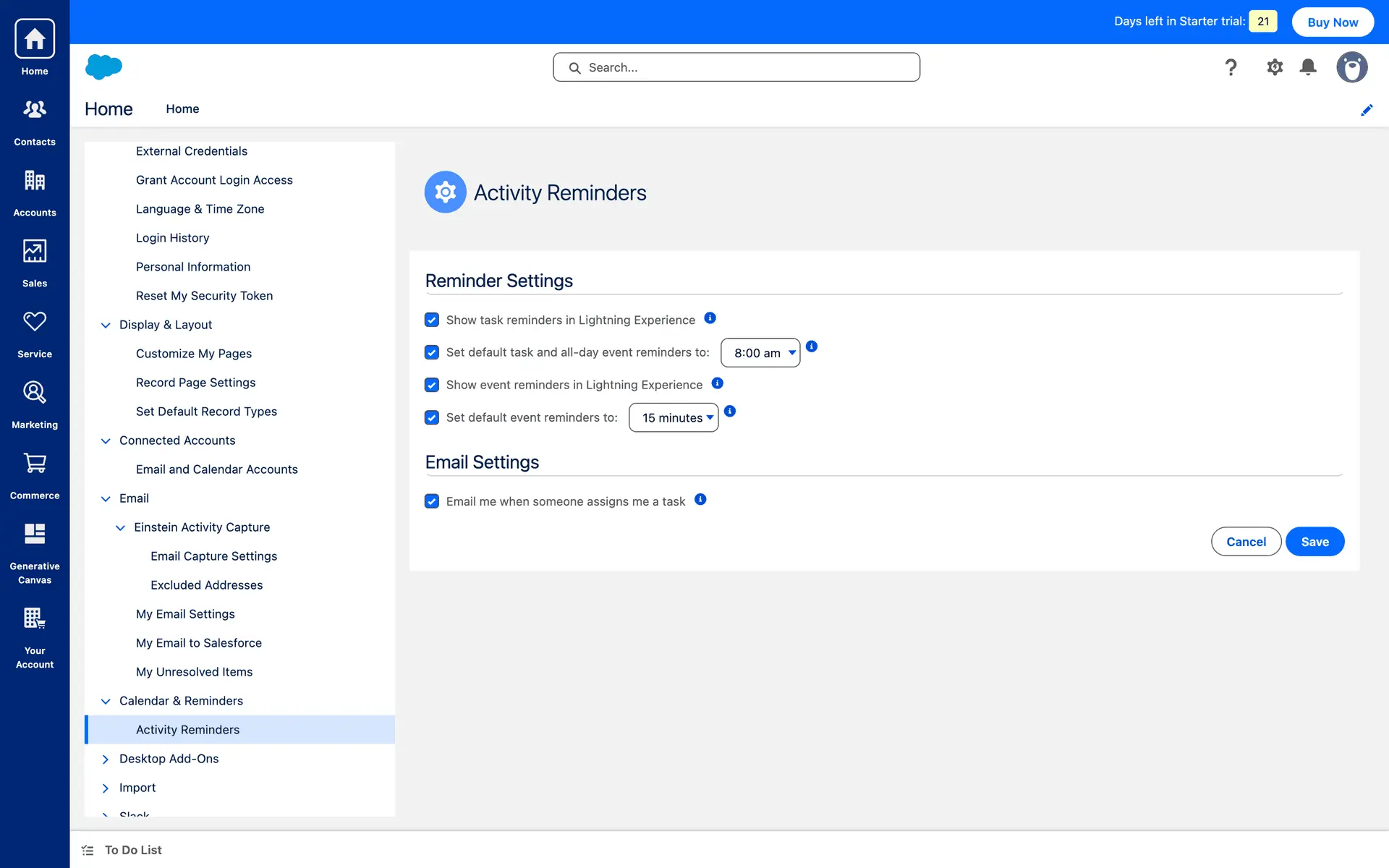
Task: Go to Commerce shopping cart icon
Action: point(35,464)
